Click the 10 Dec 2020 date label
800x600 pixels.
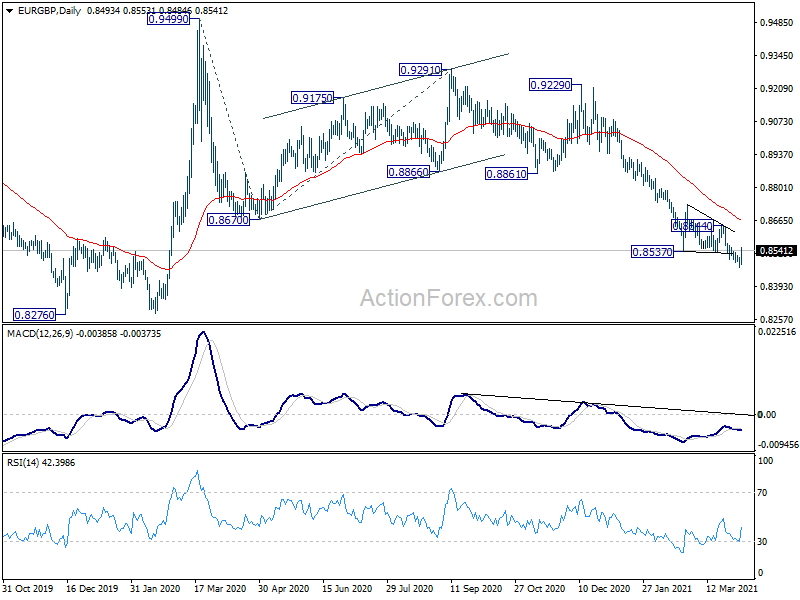[604, 588]
